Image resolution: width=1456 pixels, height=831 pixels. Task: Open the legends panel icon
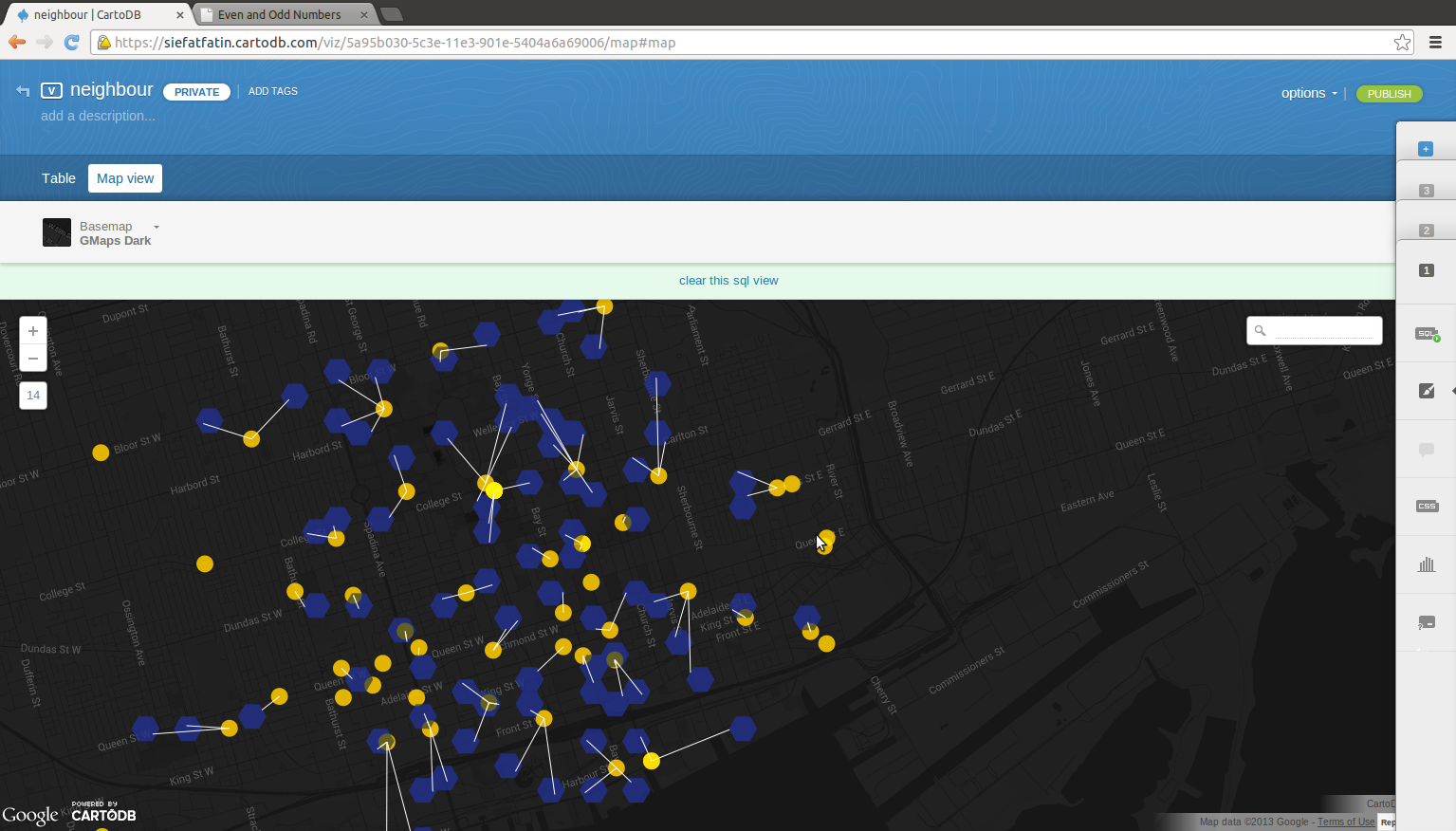click(x=1427, y=622)
